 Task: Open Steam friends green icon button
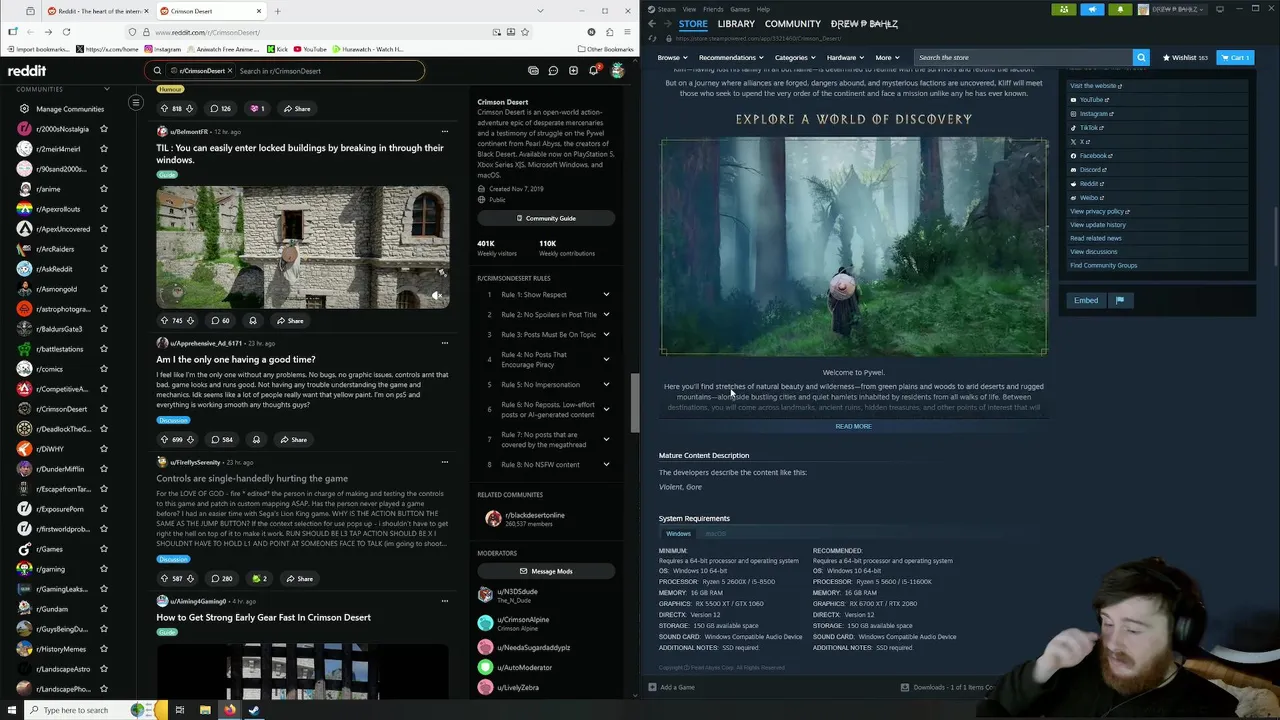click(x=1064, y=9)
